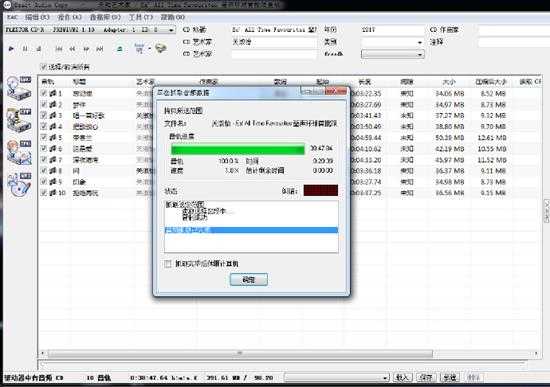Jump to the previous track

tap(59, 49)
